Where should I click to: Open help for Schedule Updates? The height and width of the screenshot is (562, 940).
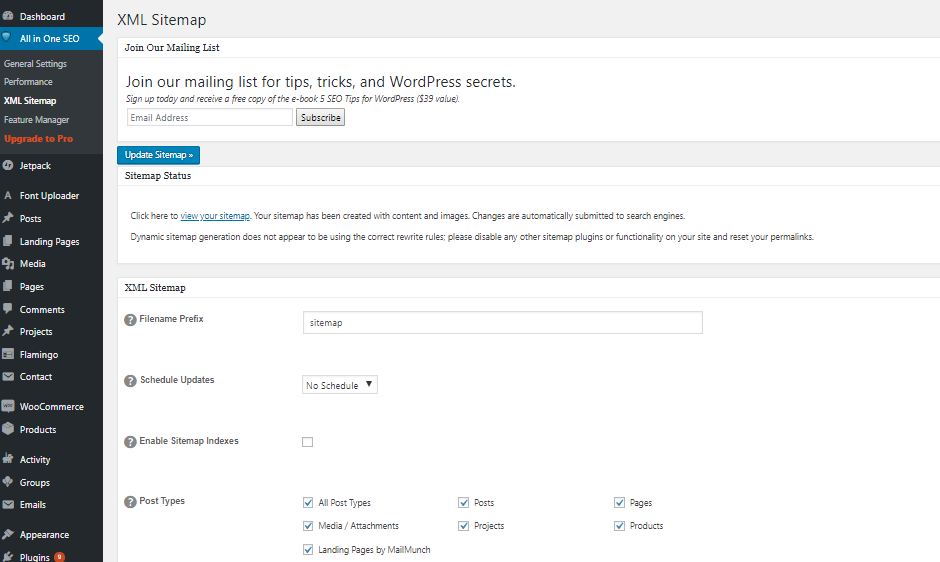tap(130, 381)
